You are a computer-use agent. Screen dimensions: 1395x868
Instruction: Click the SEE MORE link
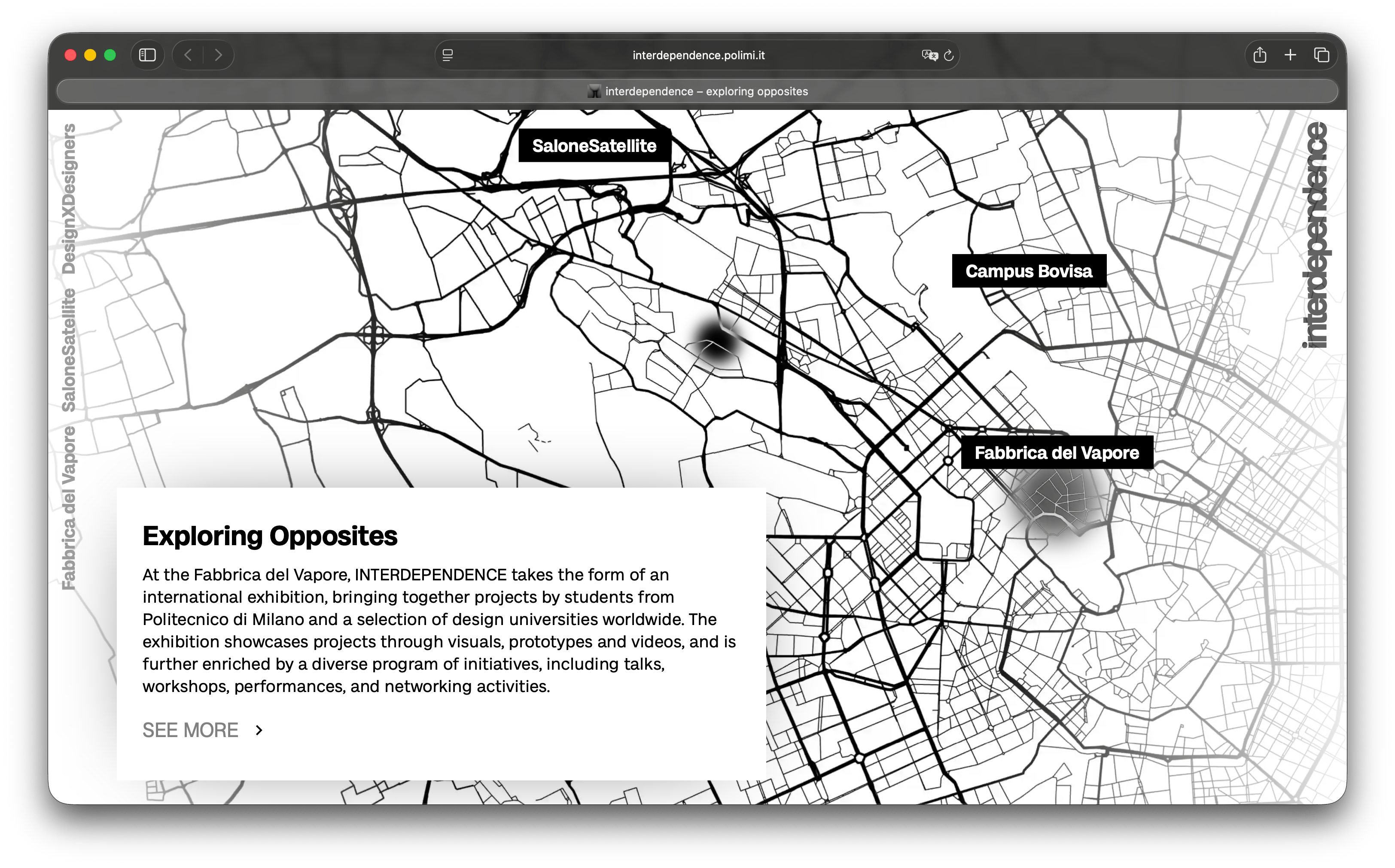[x=190, y=730]
